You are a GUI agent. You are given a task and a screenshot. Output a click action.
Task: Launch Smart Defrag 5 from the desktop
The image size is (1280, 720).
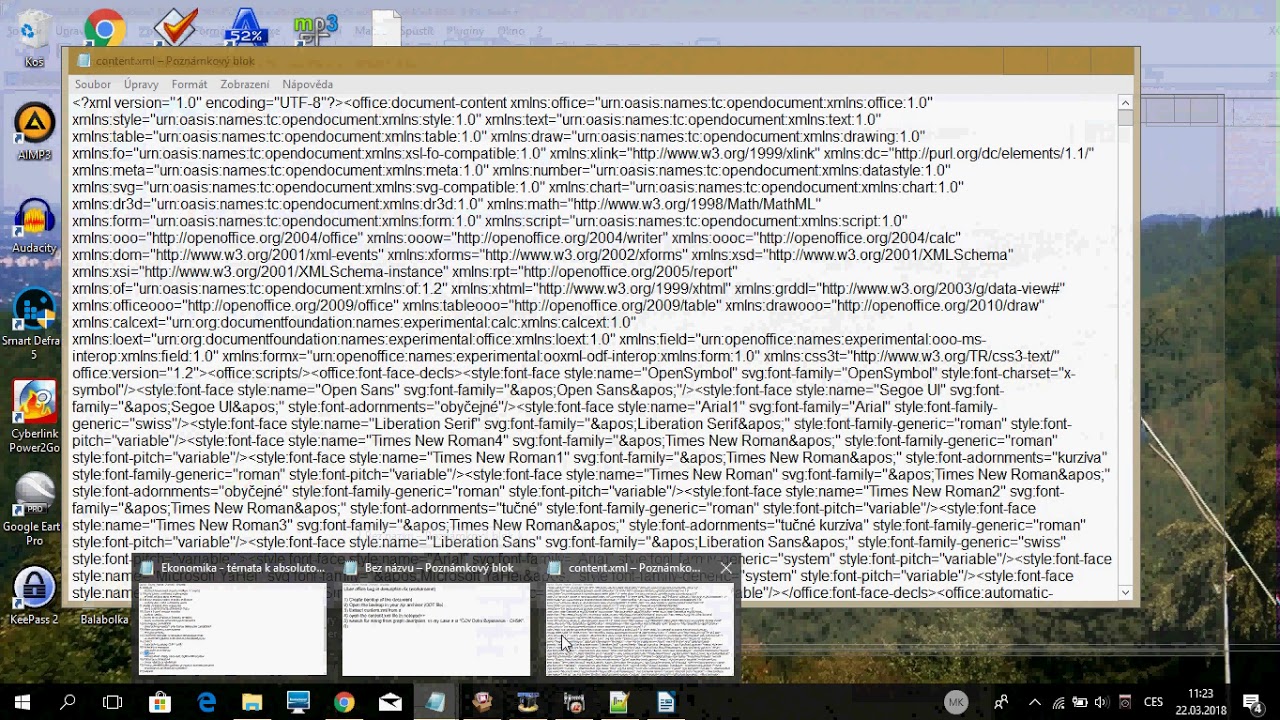(34, 324)
